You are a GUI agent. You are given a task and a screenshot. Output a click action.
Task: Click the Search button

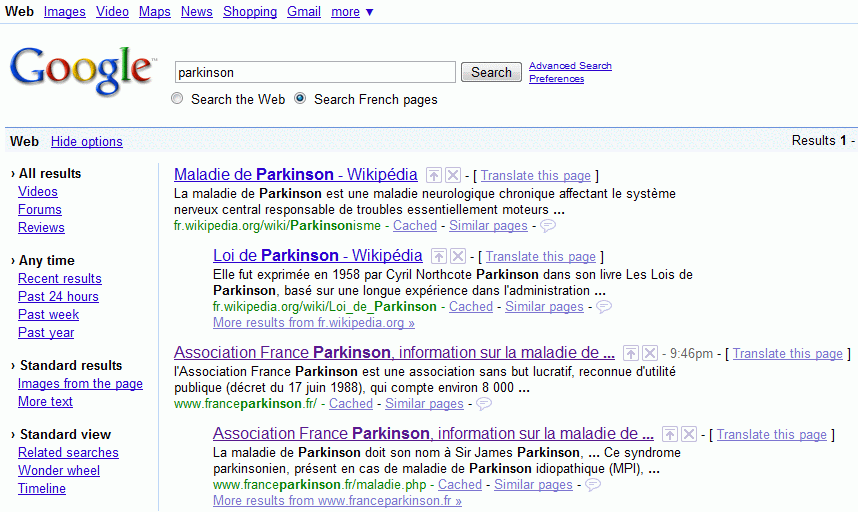491,72
